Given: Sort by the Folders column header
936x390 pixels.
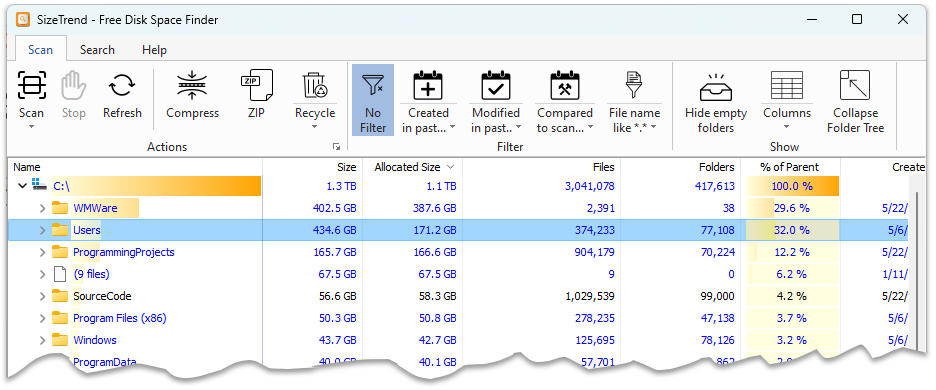Looking at the screenshot, I should pyautogui.click(x=681, y=167).
